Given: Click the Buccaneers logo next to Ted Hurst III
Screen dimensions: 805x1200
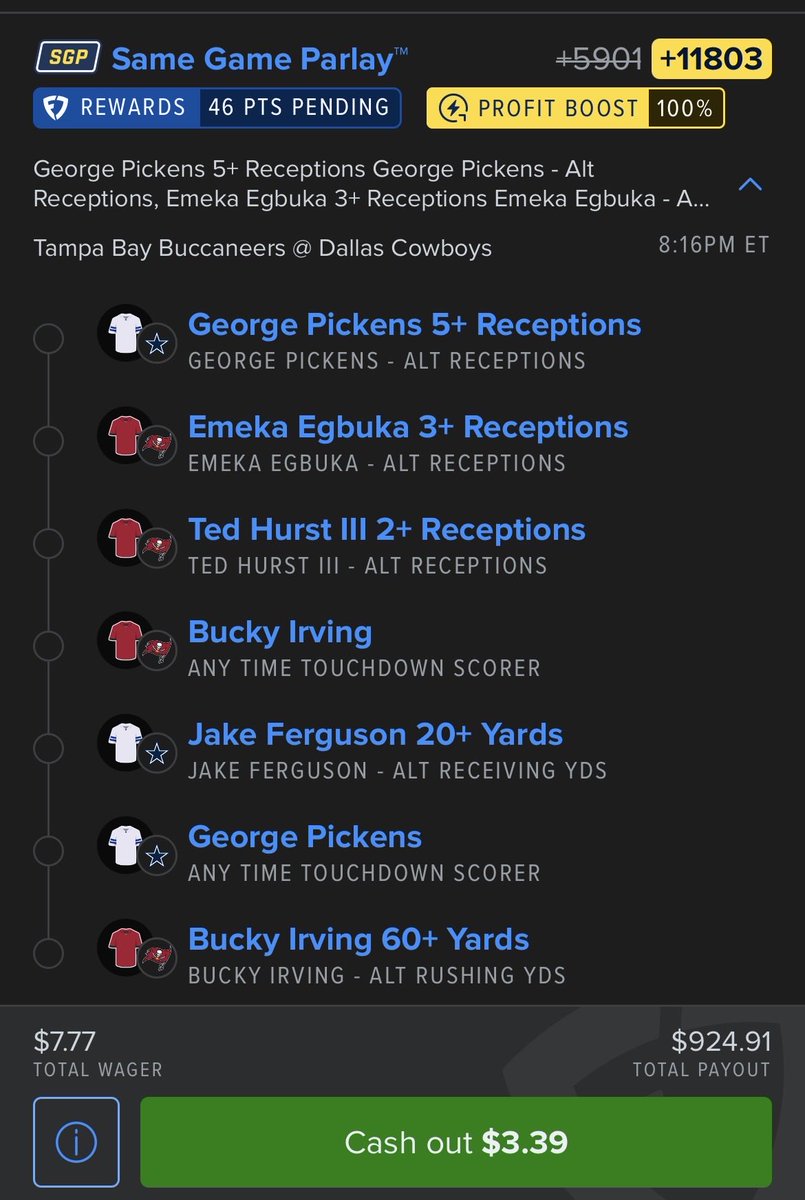Looking at the screenshot, I should [156, 550].
